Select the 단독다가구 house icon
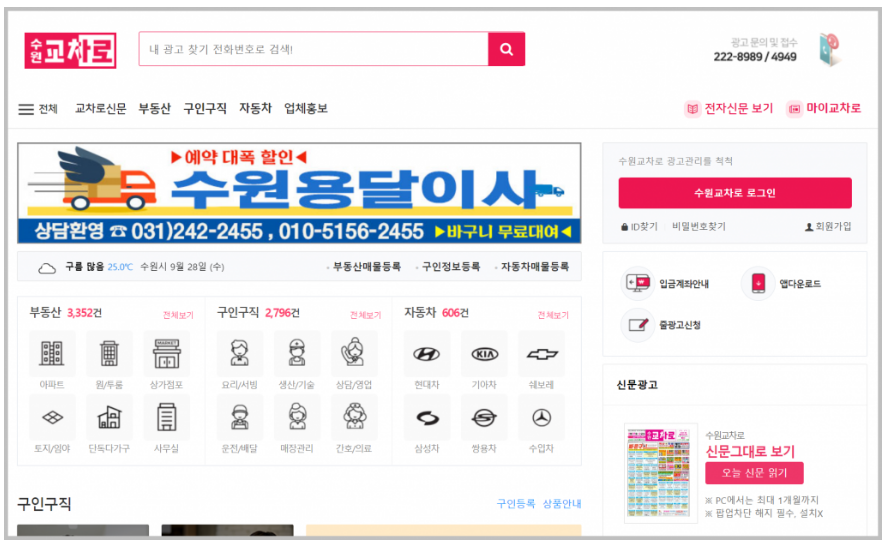This screenshot has height=552, width=893. [x=109, y=418]
